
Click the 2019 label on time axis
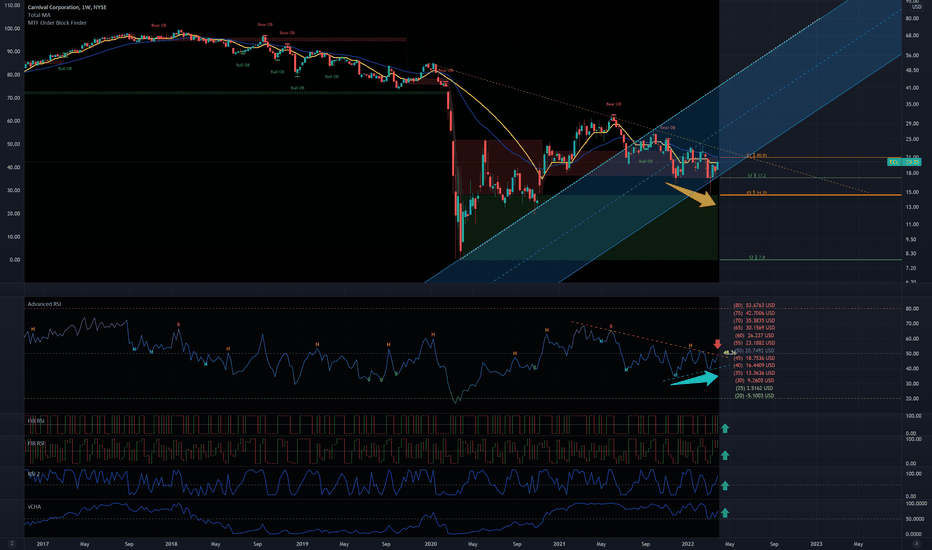[302, 544]
